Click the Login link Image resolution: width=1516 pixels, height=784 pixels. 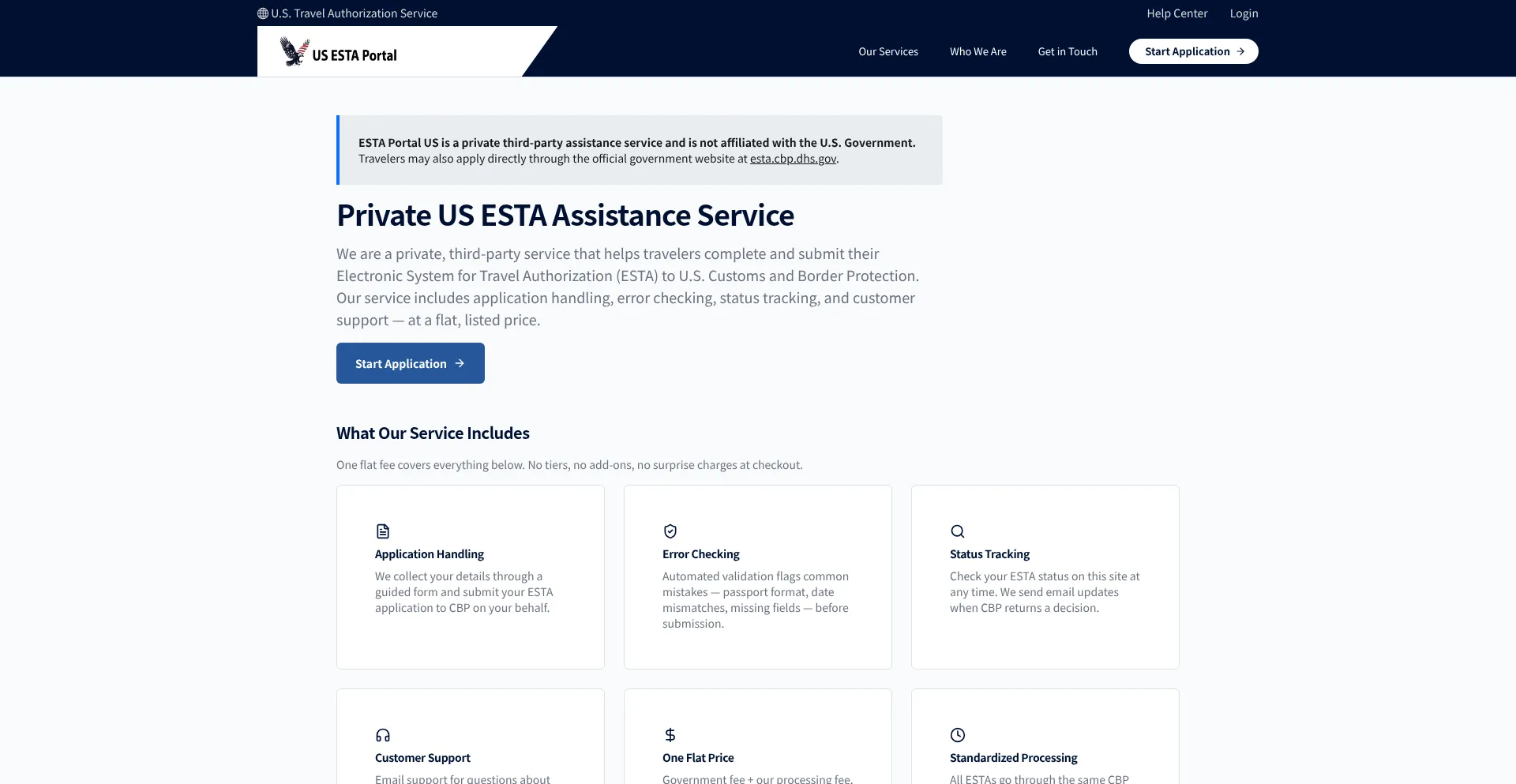pyautogui.click(x=1244, y=13)
